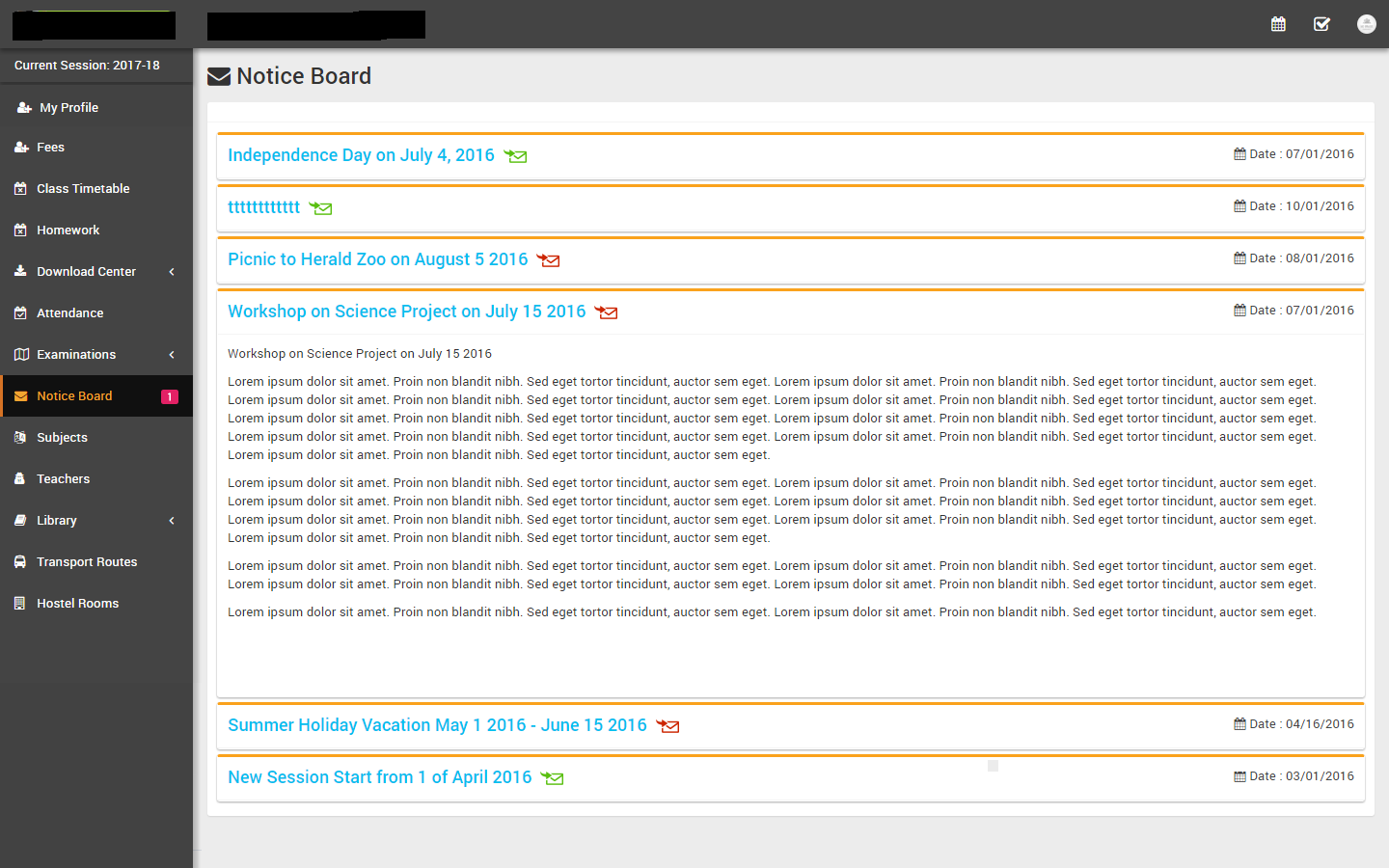Click red unread envelope next to Picnic notice
This screenshot has height=868, width=1389.
point(548,260)
